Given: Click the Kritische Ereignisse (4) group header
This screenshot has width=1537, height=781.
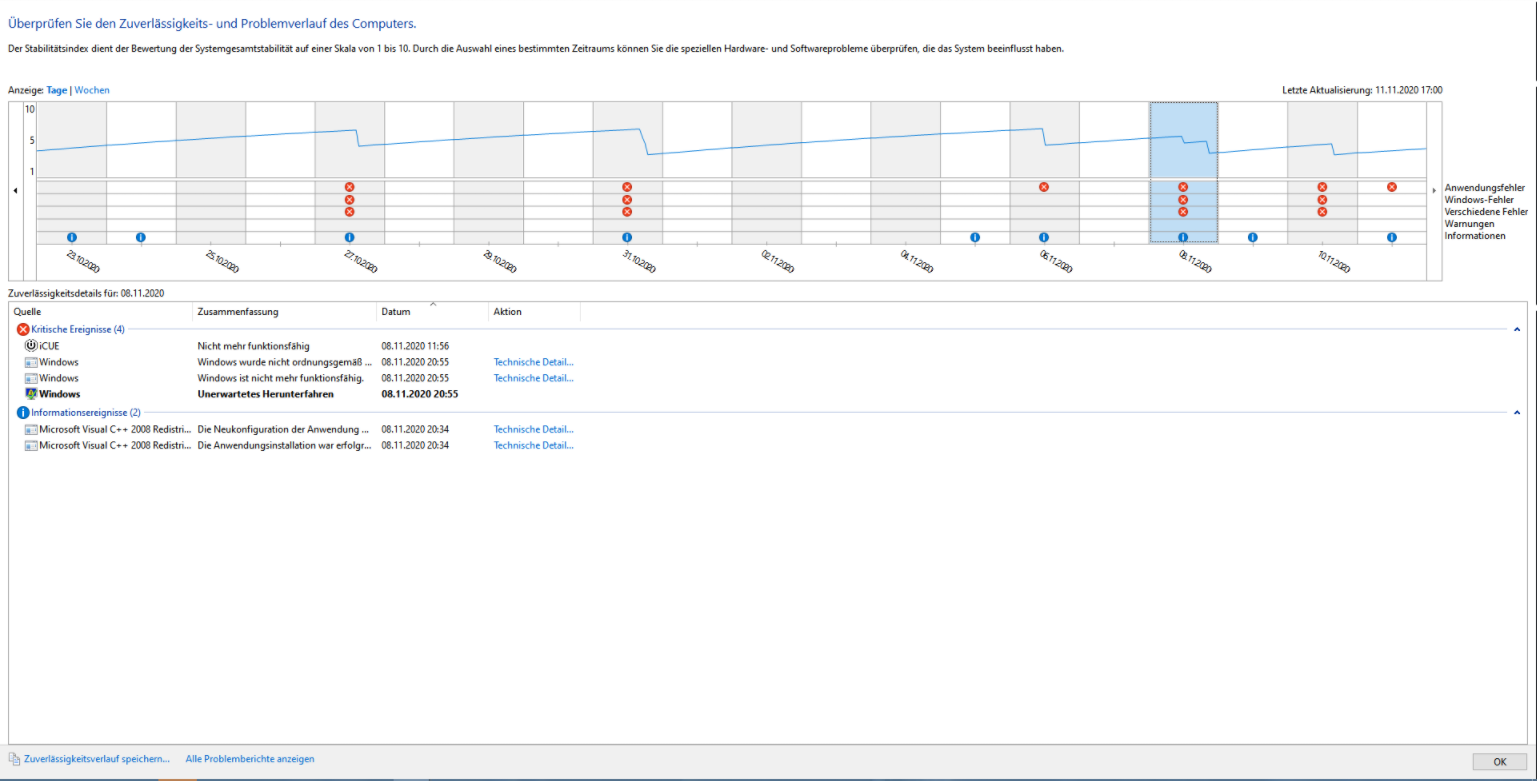Looking at the screenshot, I should pyautogui.click(x=78, y=329).
